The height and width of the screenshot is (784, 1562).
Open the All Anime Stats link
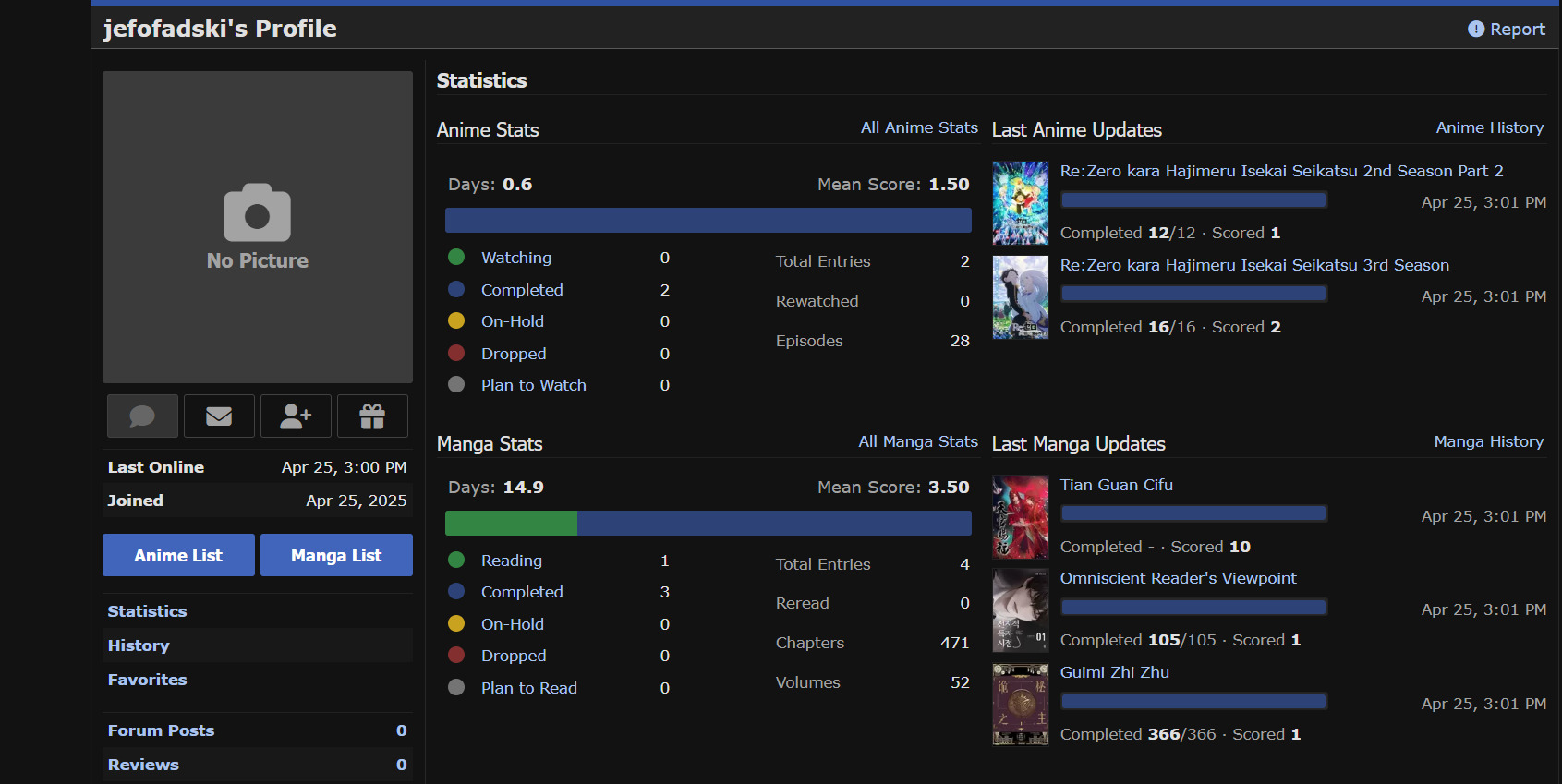tap(918, 127)
